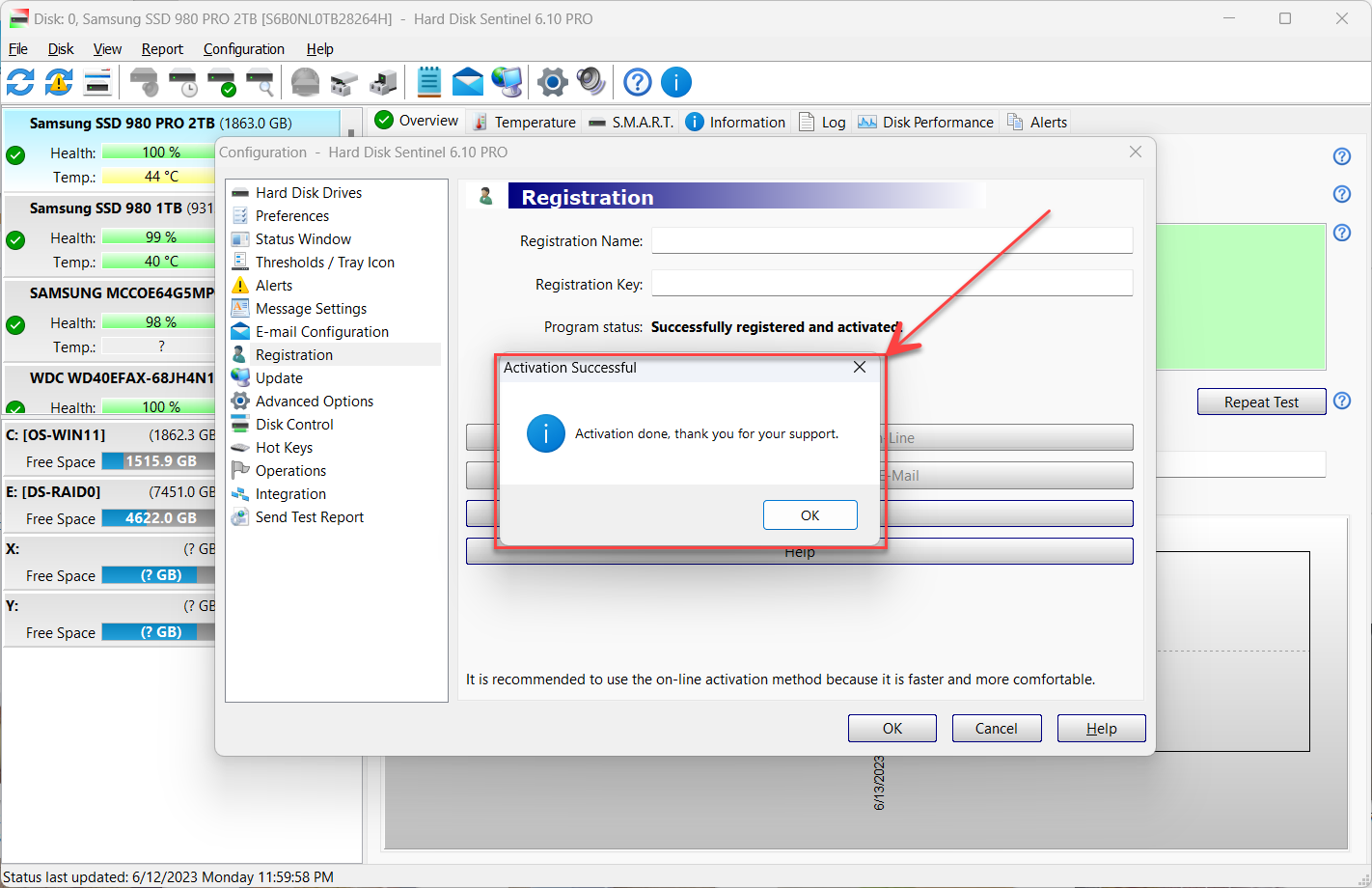Click the blue envelope e-mail toolbar icon
1372x888 pixels.
click(x=468, y=82)
